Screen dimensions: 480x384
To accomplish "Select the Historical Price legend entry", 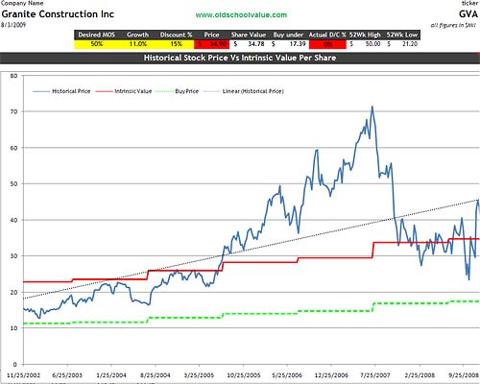I will coord(62,91).
